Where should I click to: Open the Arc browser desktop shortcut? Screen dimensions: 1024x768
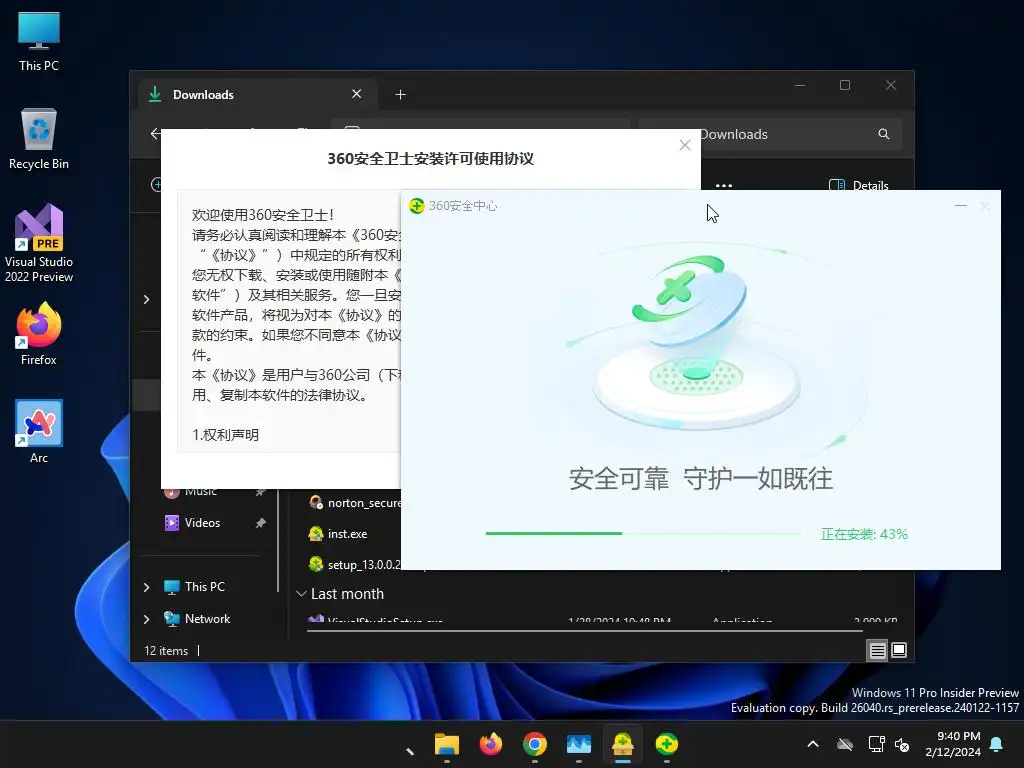pos(39,432)
